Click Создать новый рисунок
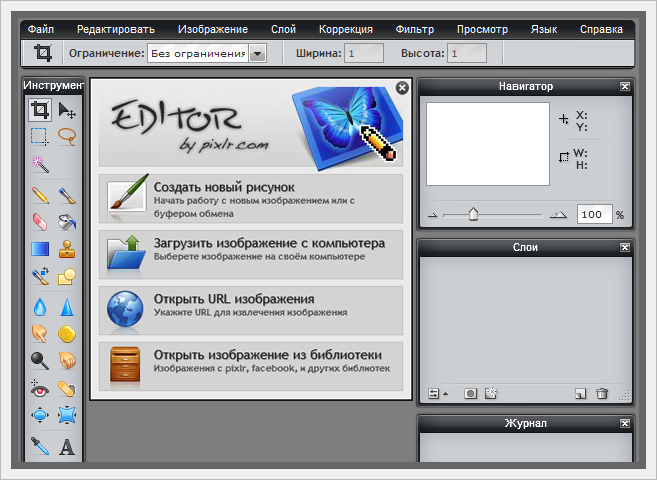657x480 pixels. pyautogui.click(x=251, y=199)
